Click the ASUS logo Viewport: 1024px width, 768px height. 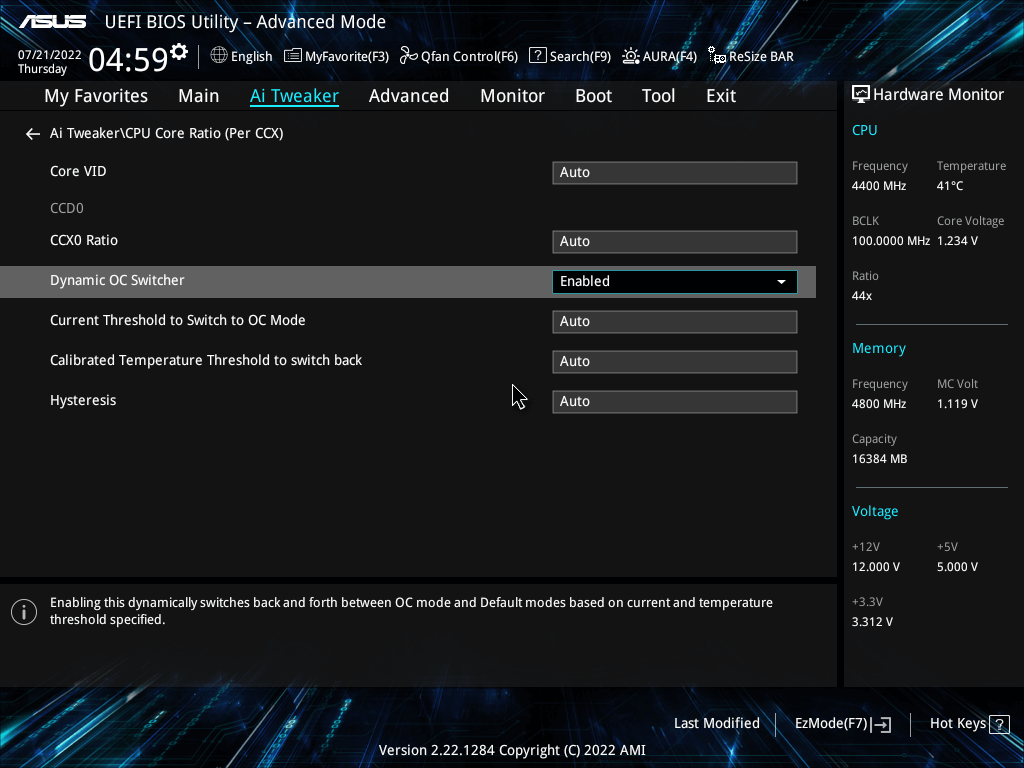pos(53,22)
